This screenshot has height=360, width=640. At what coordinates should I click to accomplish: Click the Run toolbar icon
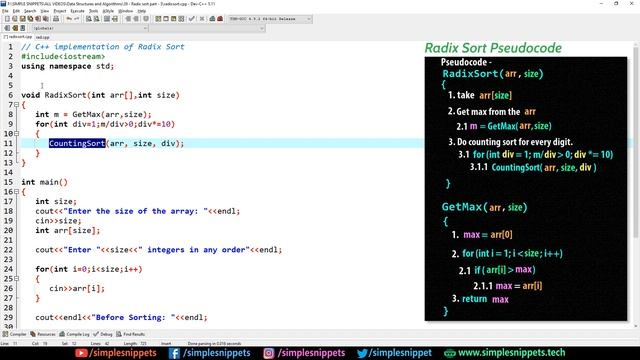[x=166, y=19]
